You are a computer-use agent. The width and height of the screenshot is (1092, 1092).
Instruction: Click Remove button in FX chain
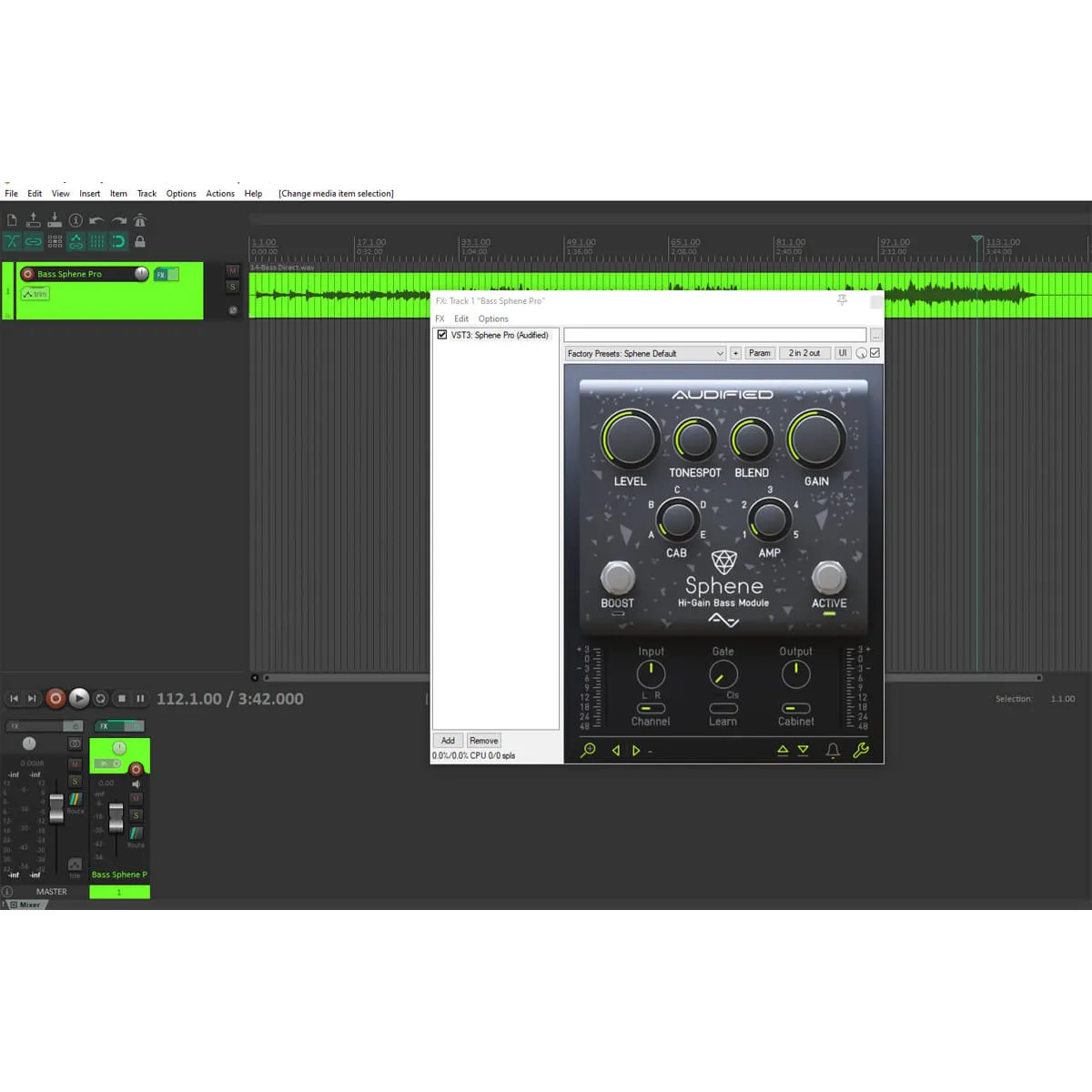tap(484, 741)
